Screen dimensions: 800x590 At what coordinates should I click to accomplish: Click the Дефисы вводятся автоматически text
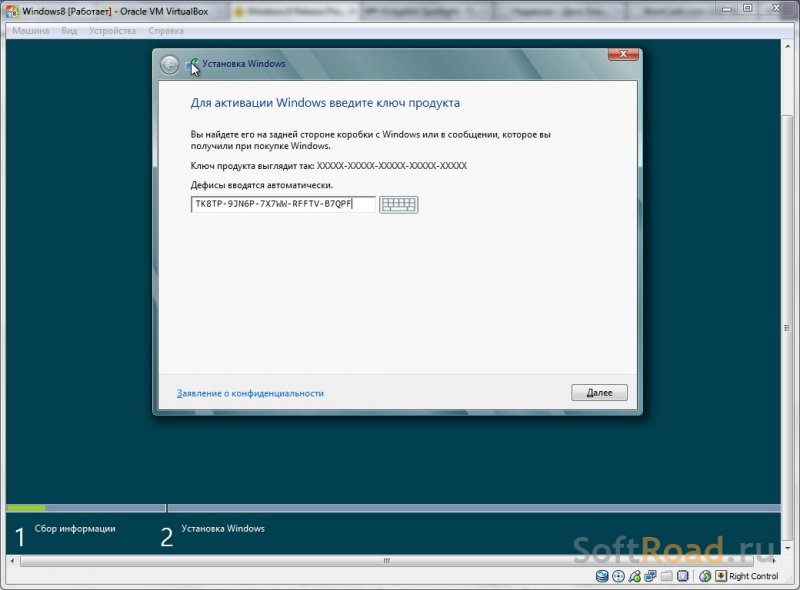[262, 185]
